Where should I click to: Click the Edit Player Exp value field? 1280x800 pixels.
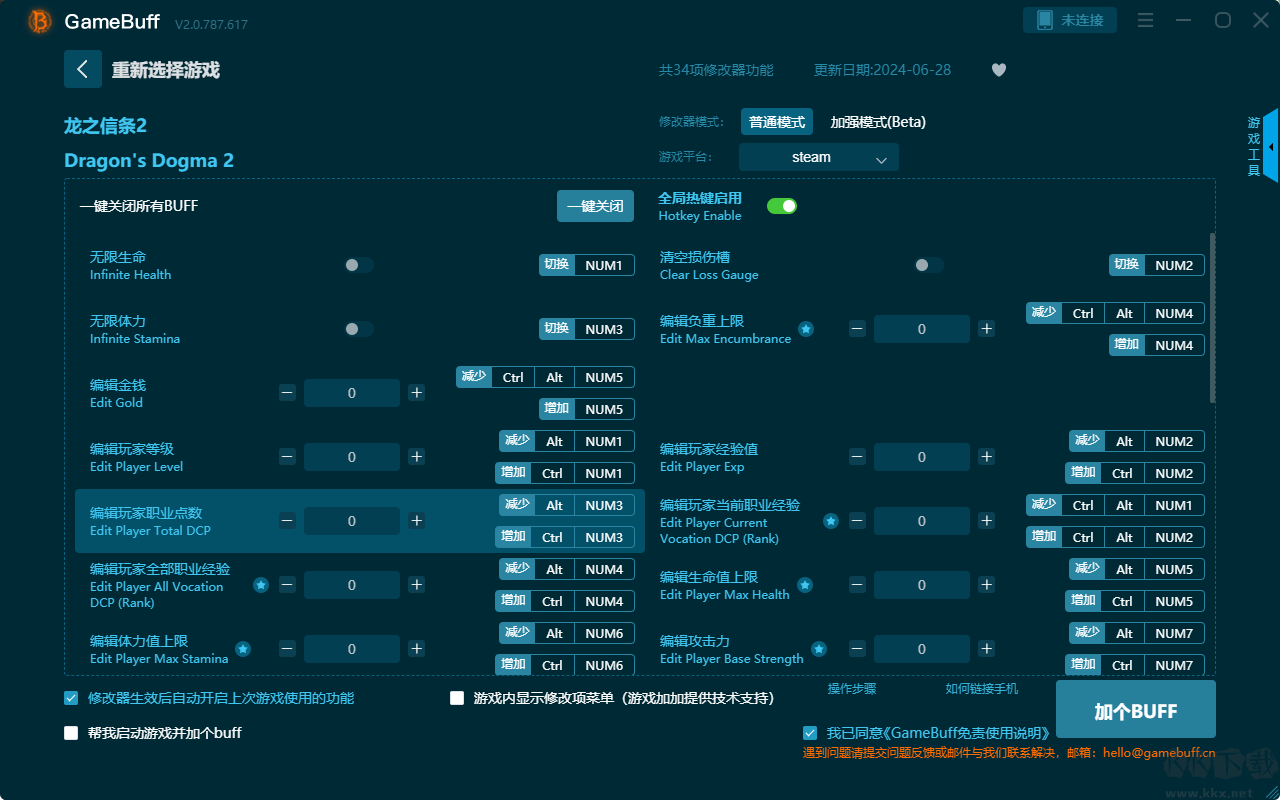point(921,457)
